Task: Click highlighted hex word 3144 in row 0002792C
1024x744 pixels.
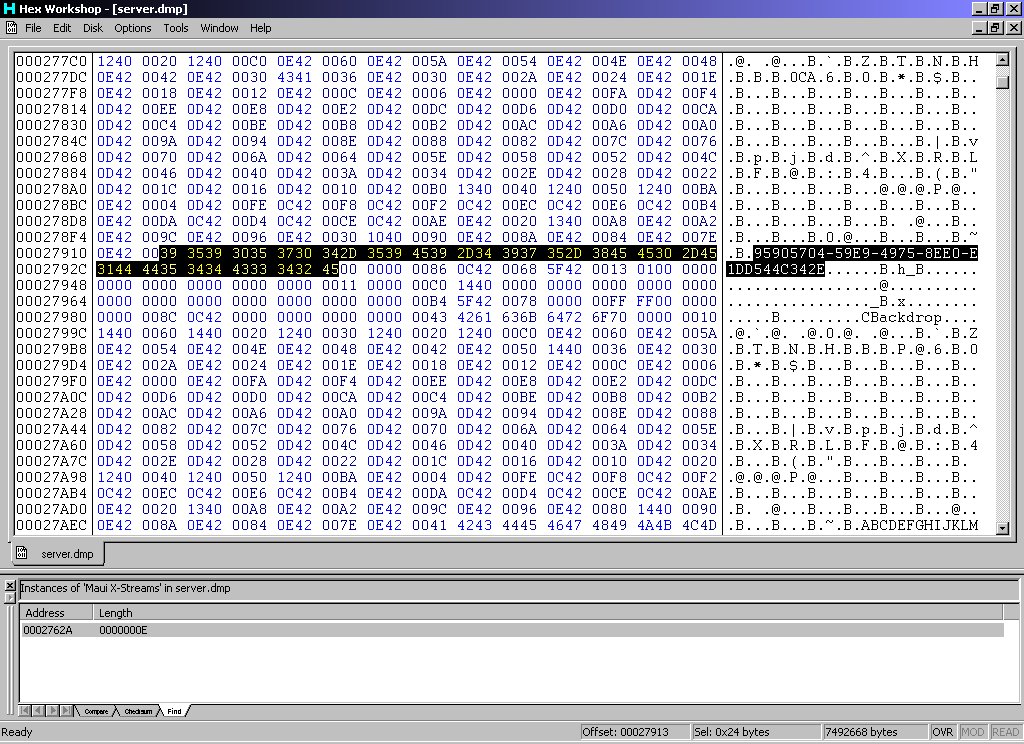Action: (114, 269)
